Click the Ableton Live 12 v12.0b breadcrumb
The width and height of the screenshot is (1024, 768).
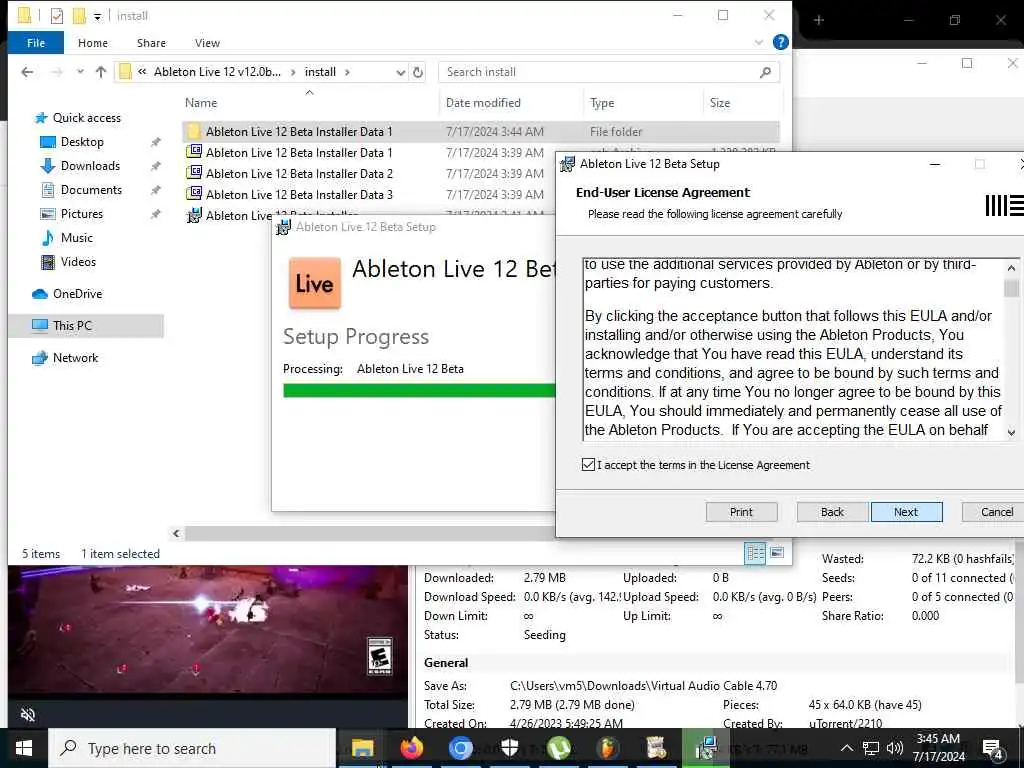[217, 72]
